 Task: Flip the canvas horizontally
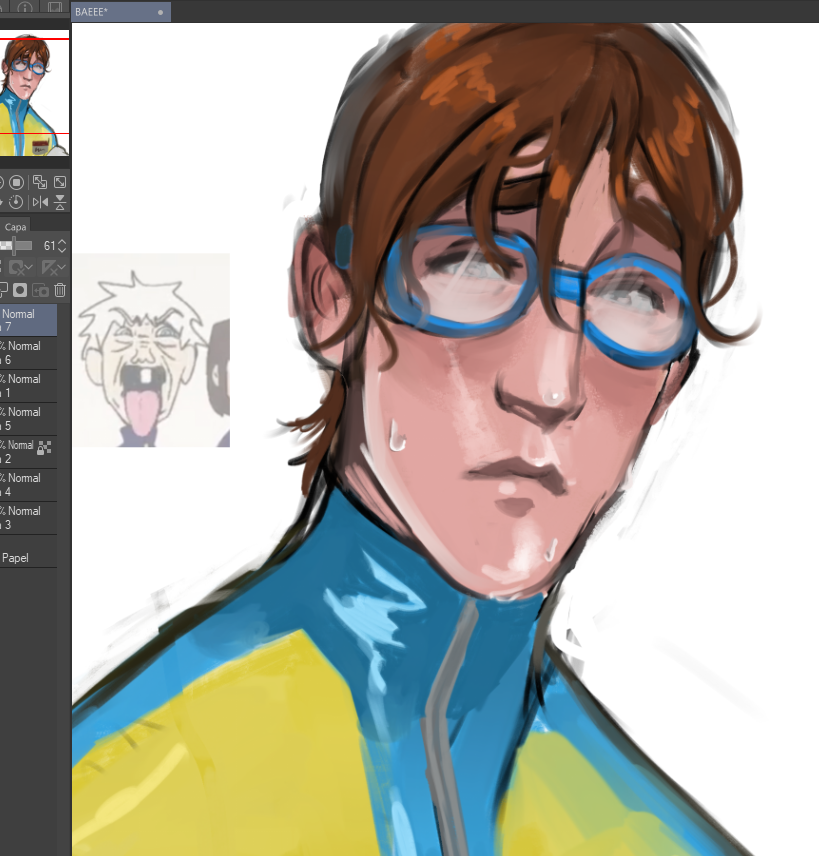pos(39,202)
